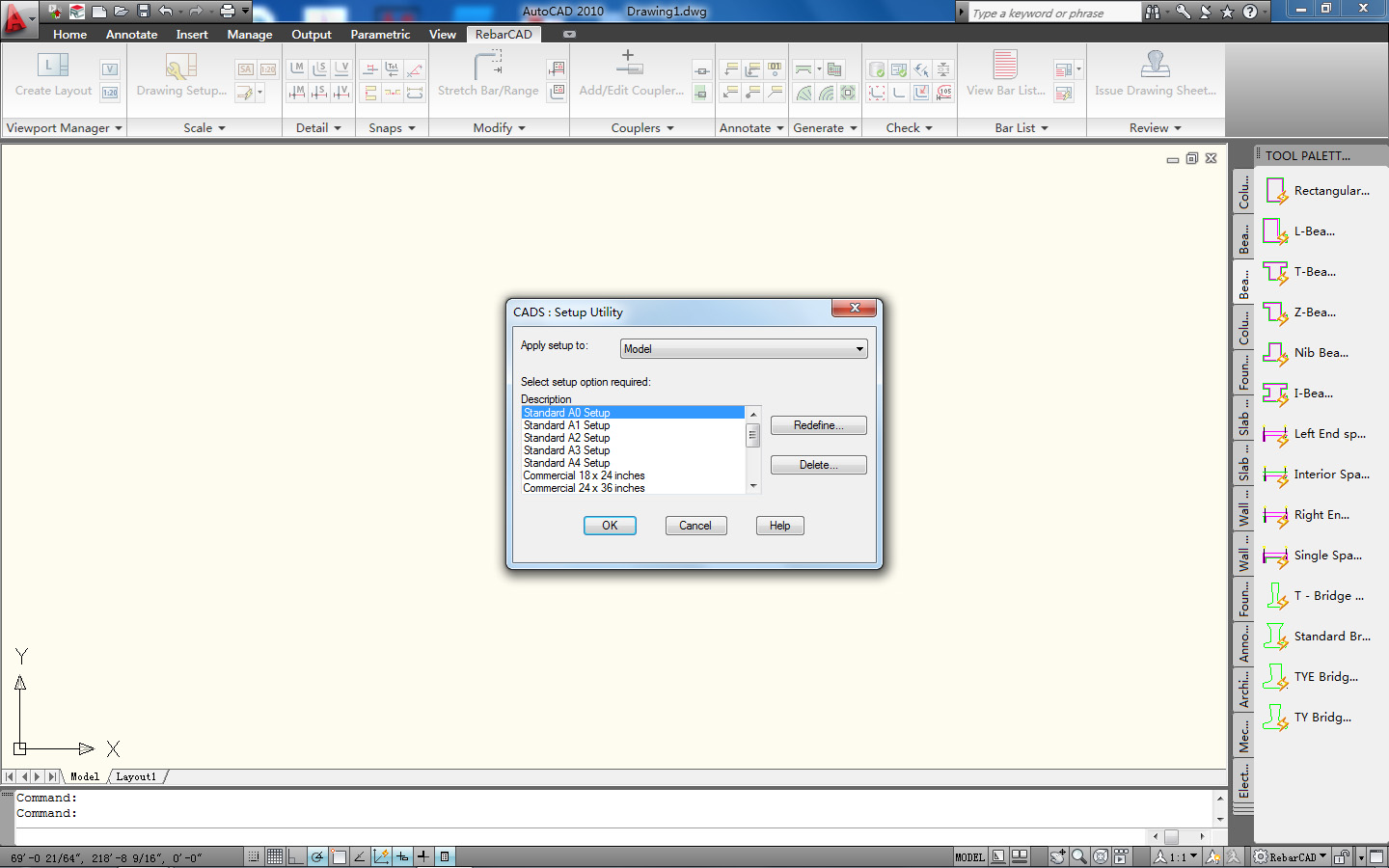Click the keyword search input field
The width and height of the screenshot is (1389, 868).
(x=1054, y=13)
